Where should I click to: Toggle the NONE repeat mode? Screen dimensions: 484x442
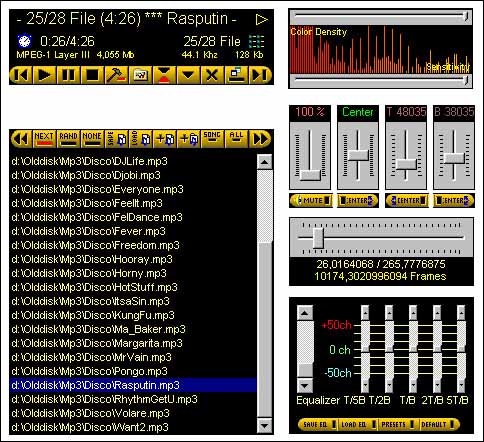click(x=92, y=139)
